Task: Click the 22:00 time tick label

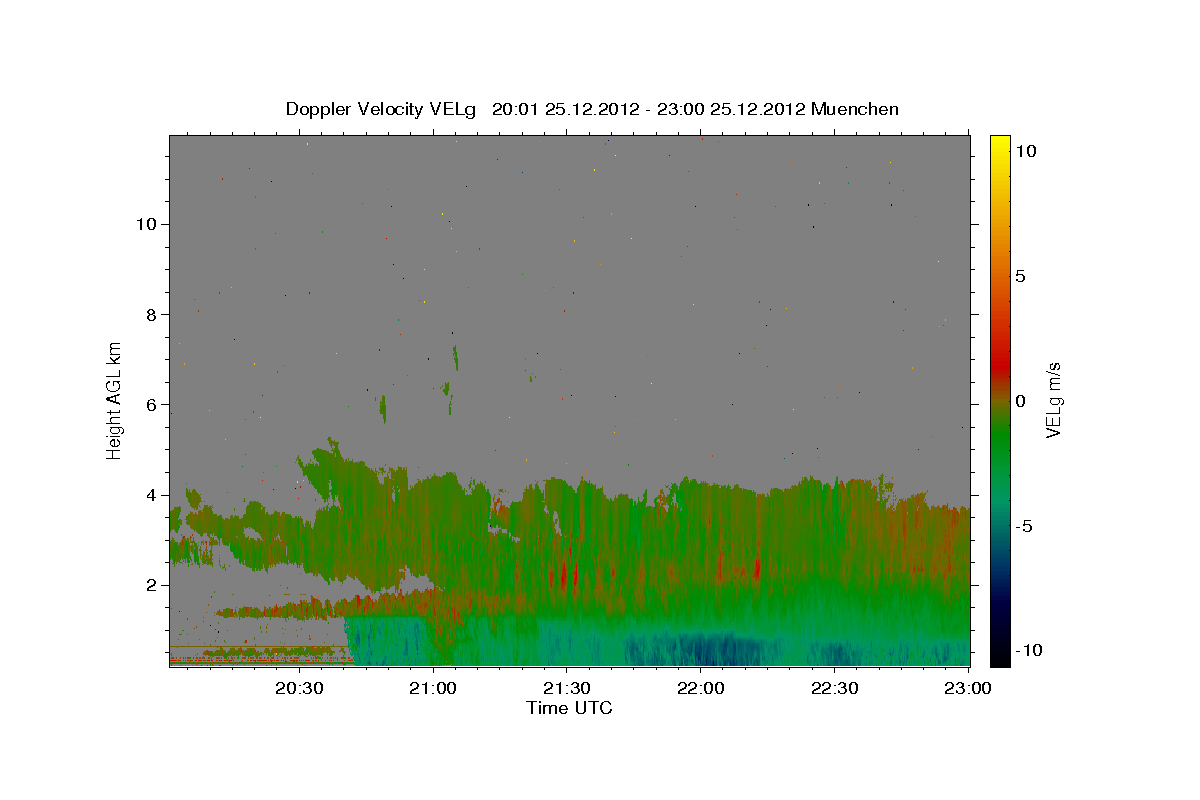Action: tap(701, 688)
